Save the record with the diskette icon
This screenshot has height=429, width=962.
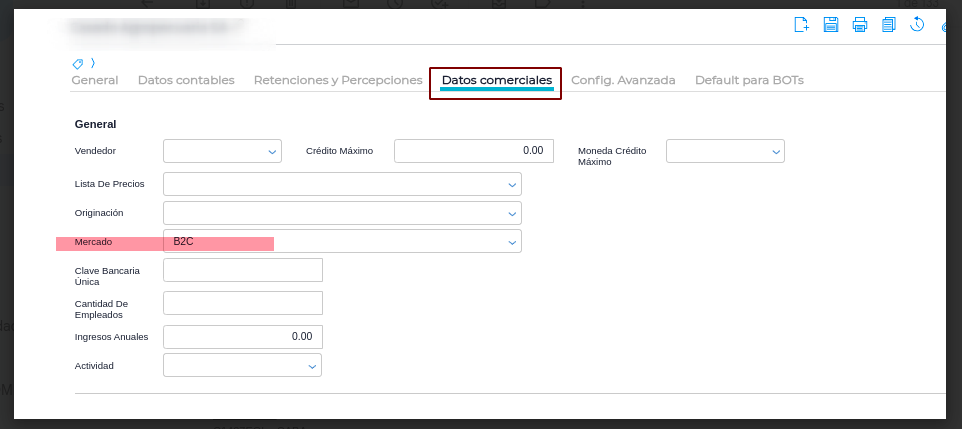tap(830, 25)
